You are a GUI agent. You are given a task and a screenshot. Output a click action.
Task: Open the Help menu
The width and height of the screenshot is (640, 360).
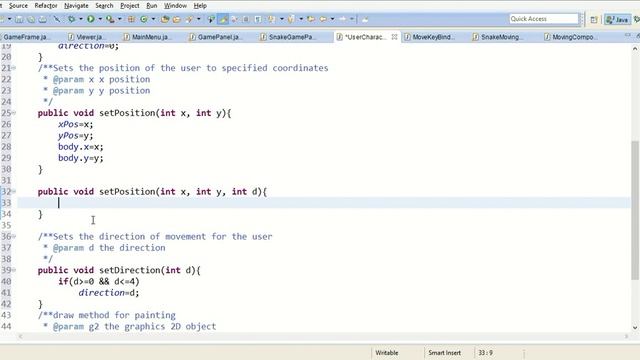200,6
